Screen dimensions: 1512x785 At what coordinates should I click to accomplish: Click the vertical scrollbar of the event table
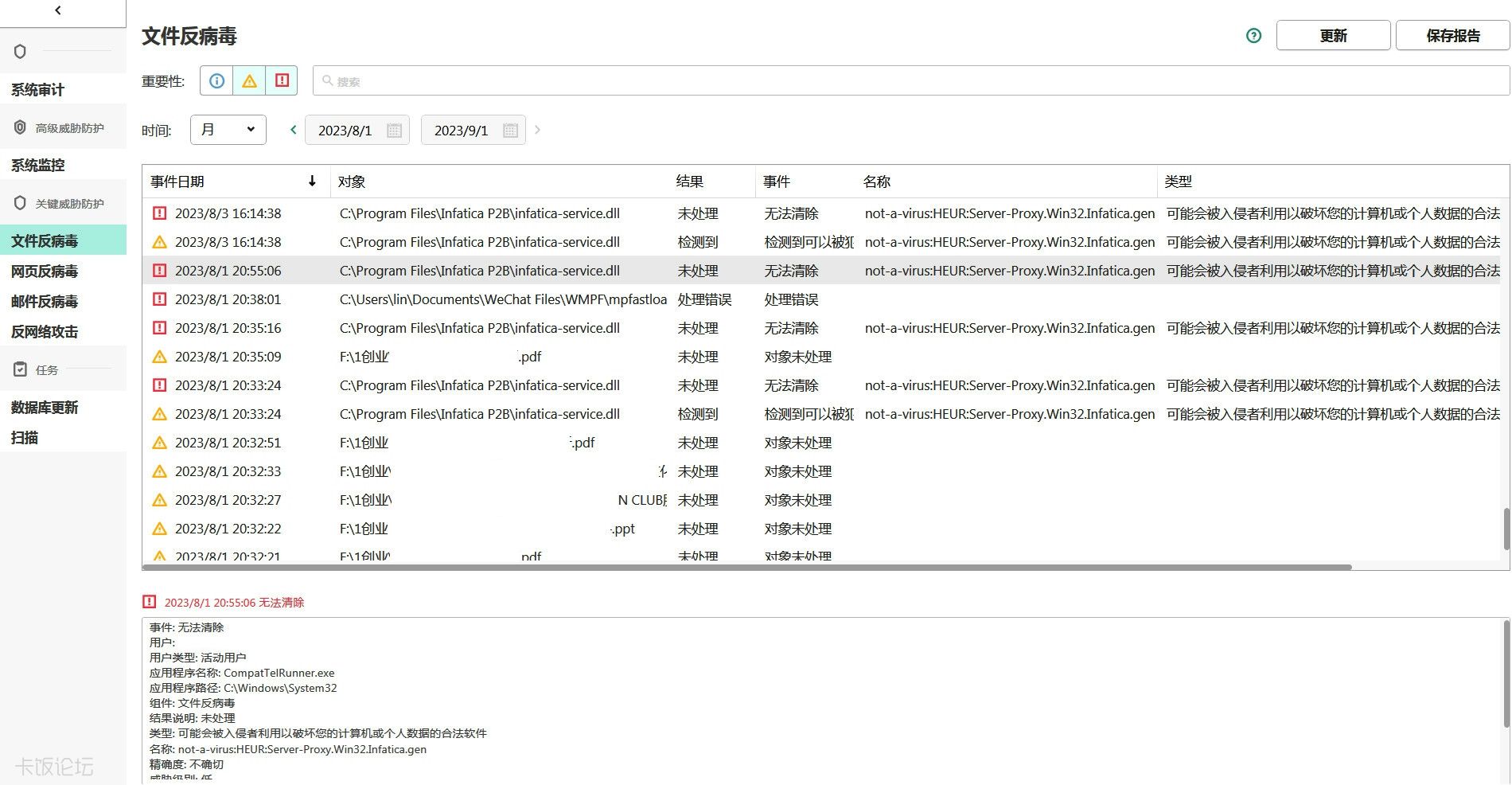[x=1506, y=529]
